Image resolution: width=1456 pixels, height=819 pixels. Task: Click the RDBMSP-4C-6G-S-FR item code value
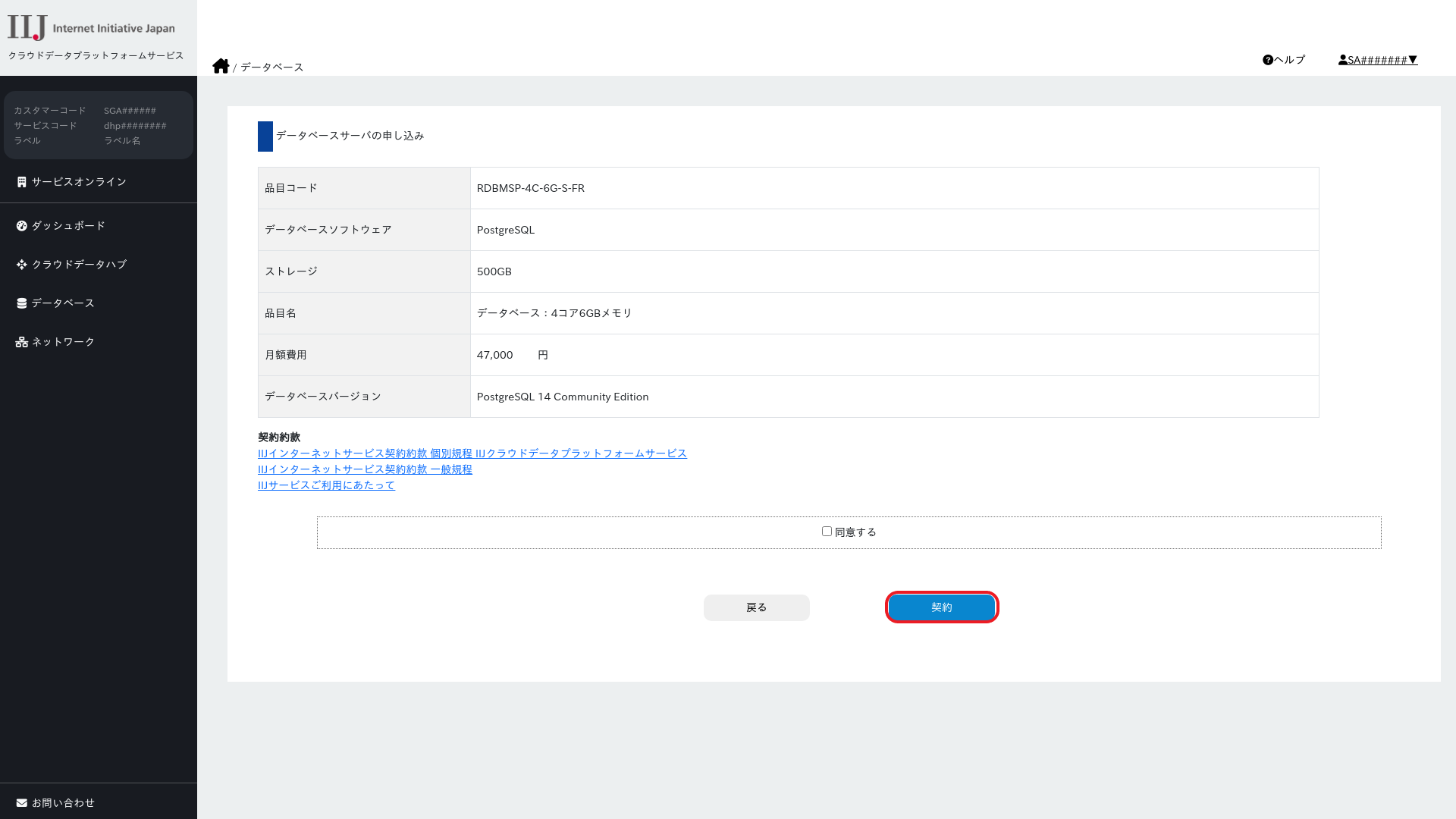point(531,188)
